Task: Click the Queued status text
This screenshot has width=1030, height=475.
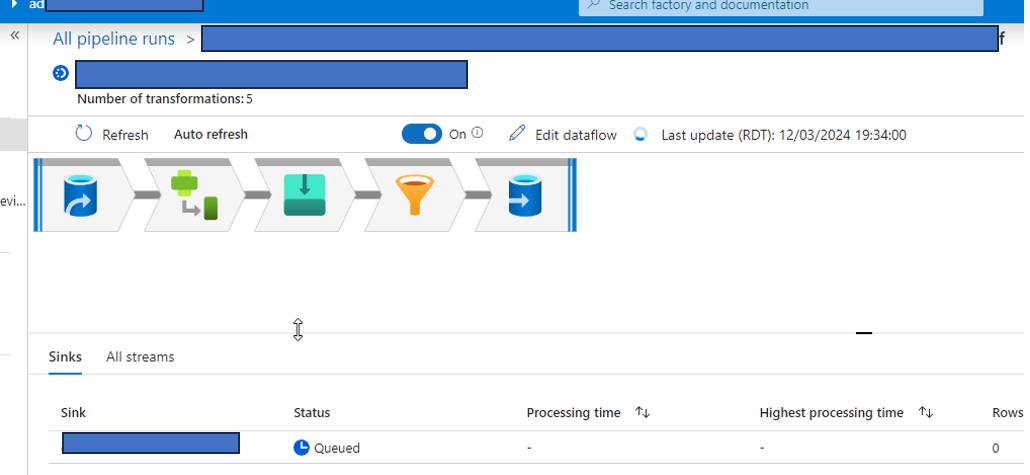Action: [337, 448]
